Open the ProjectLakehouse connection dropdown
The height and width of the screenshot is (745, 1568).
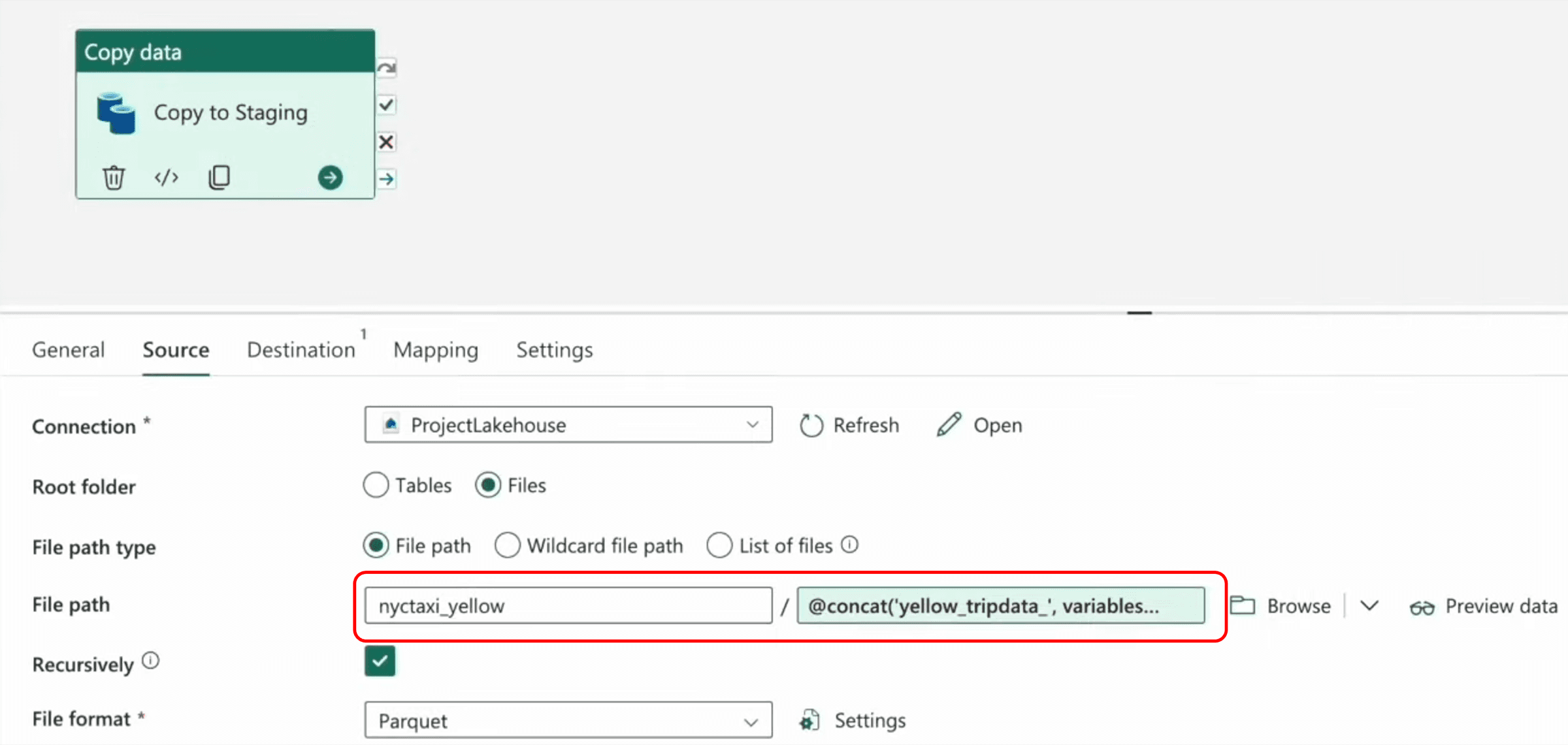568,425
